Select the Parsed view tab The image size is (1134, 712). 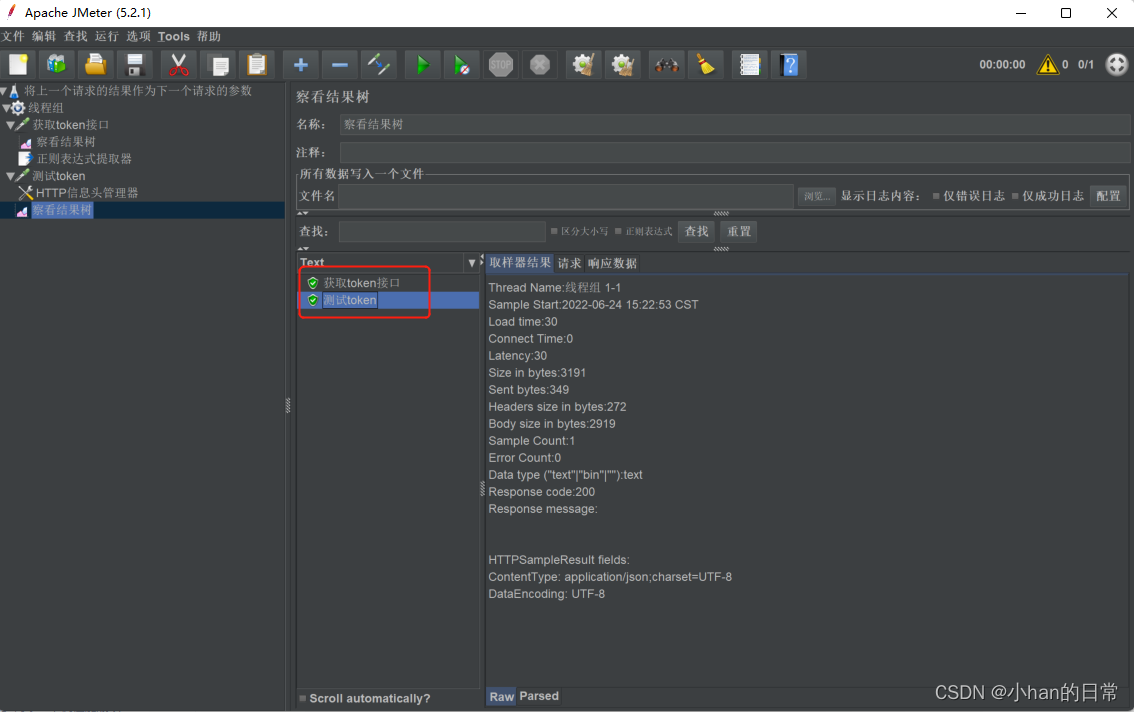pyautogui.click(x=539, y=696)
